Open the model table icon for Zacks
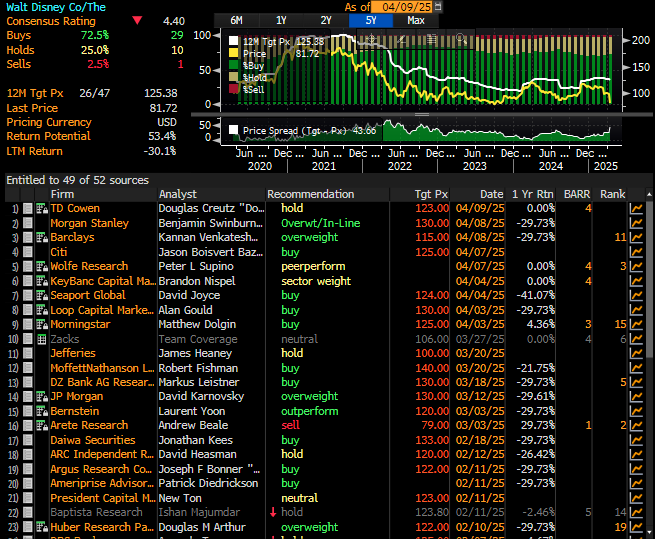This screenshot has width=655, height=539. (42, 339)
